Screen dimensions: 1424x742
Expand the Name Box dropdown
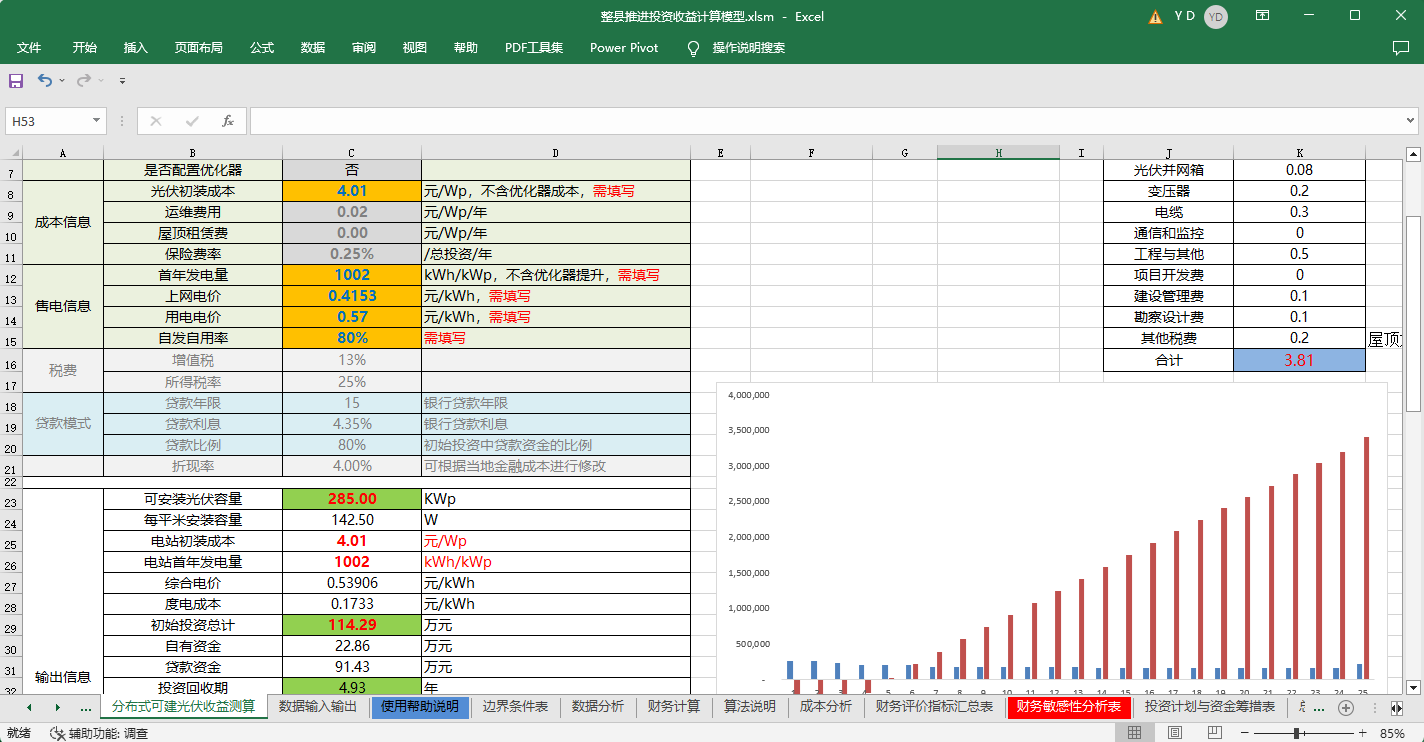(x=97, y=121)
